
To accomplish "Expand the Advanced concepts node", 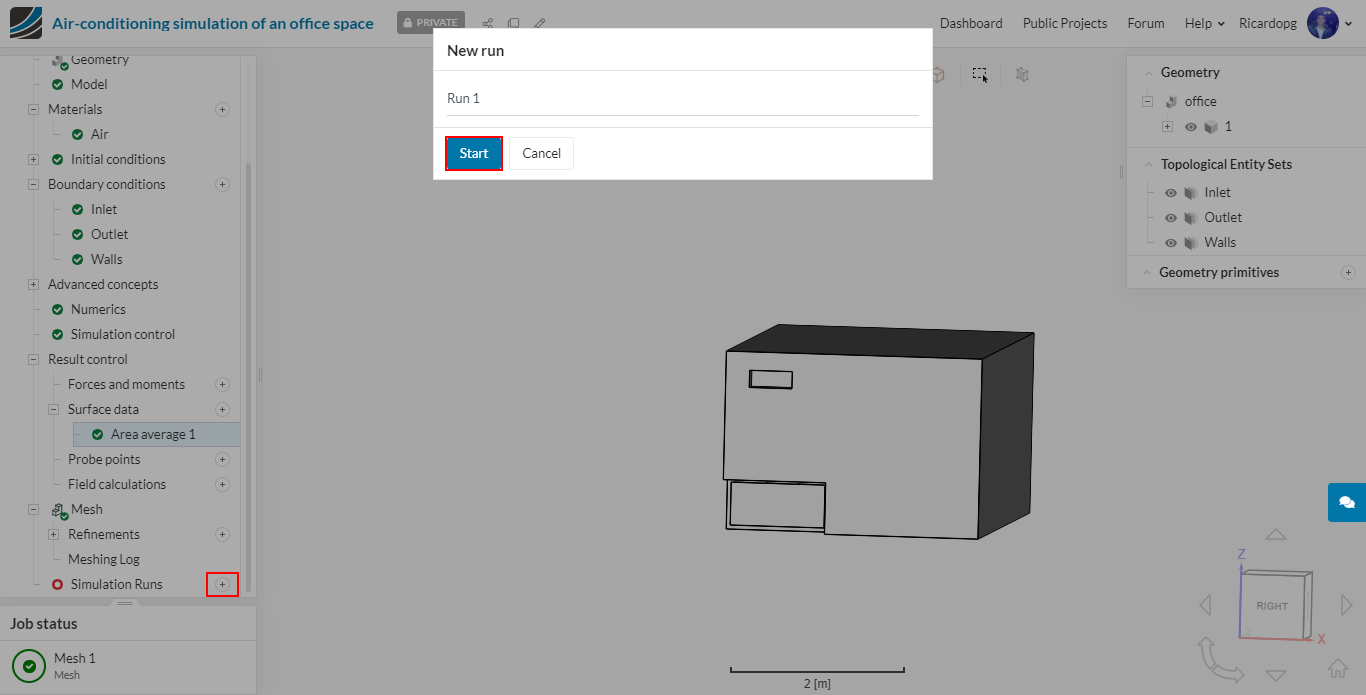I will (x=33, y=284).
